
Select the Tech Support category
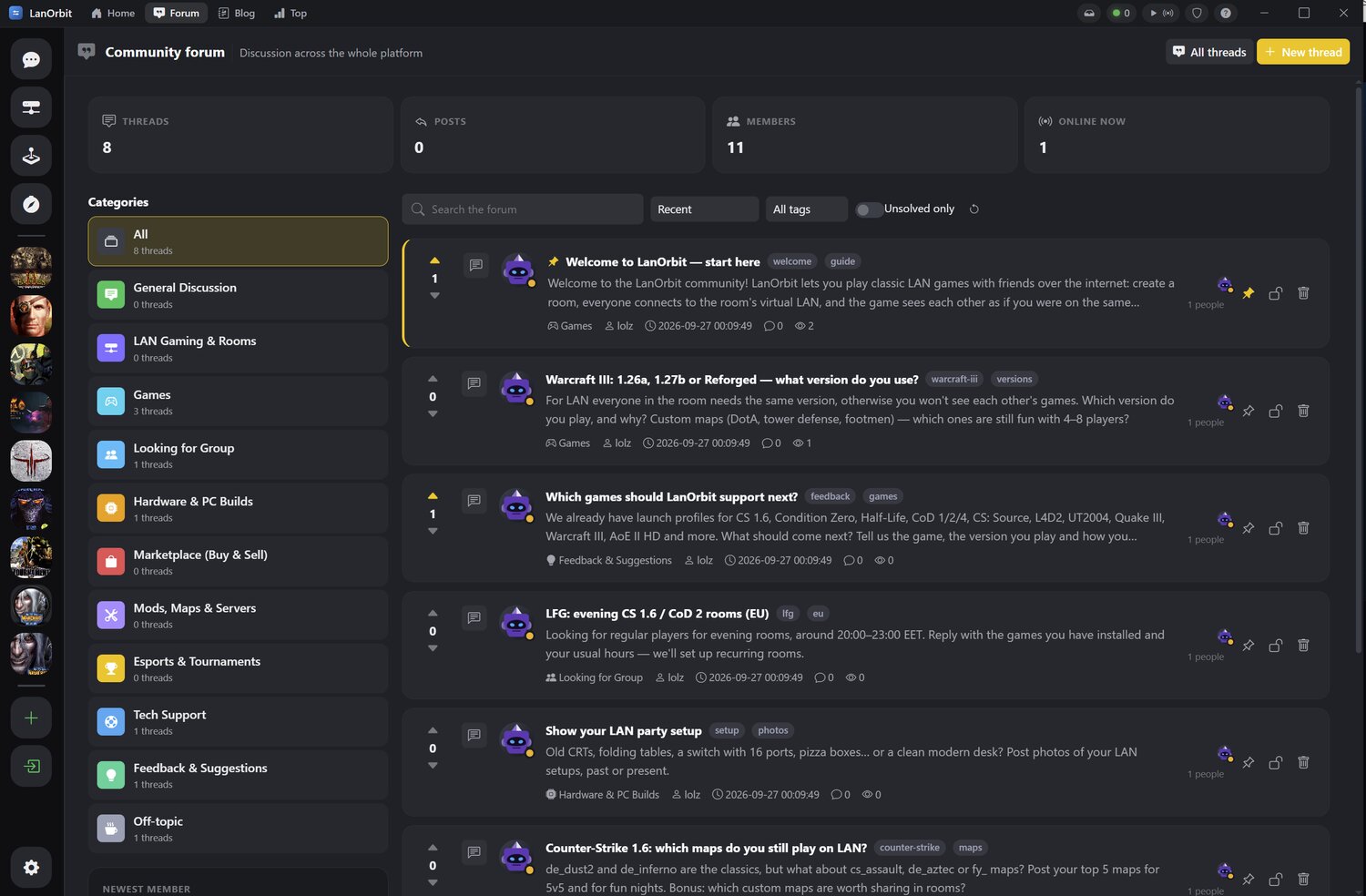pyautogui.click(x=238, y=722)
